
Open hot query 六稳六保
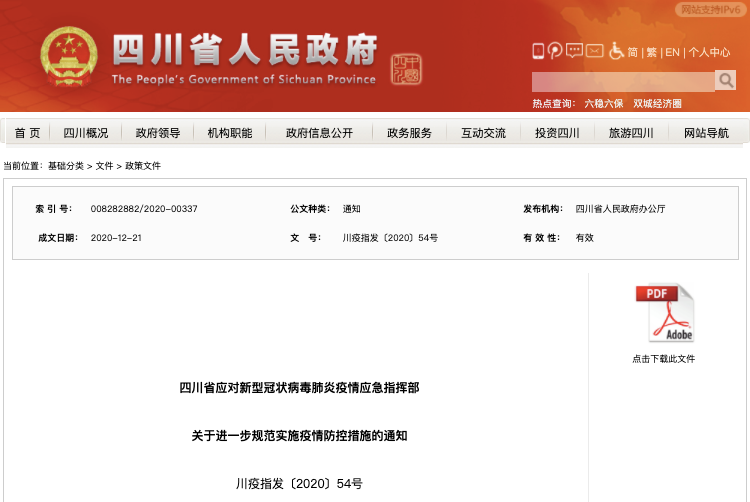tap(604, 104)
